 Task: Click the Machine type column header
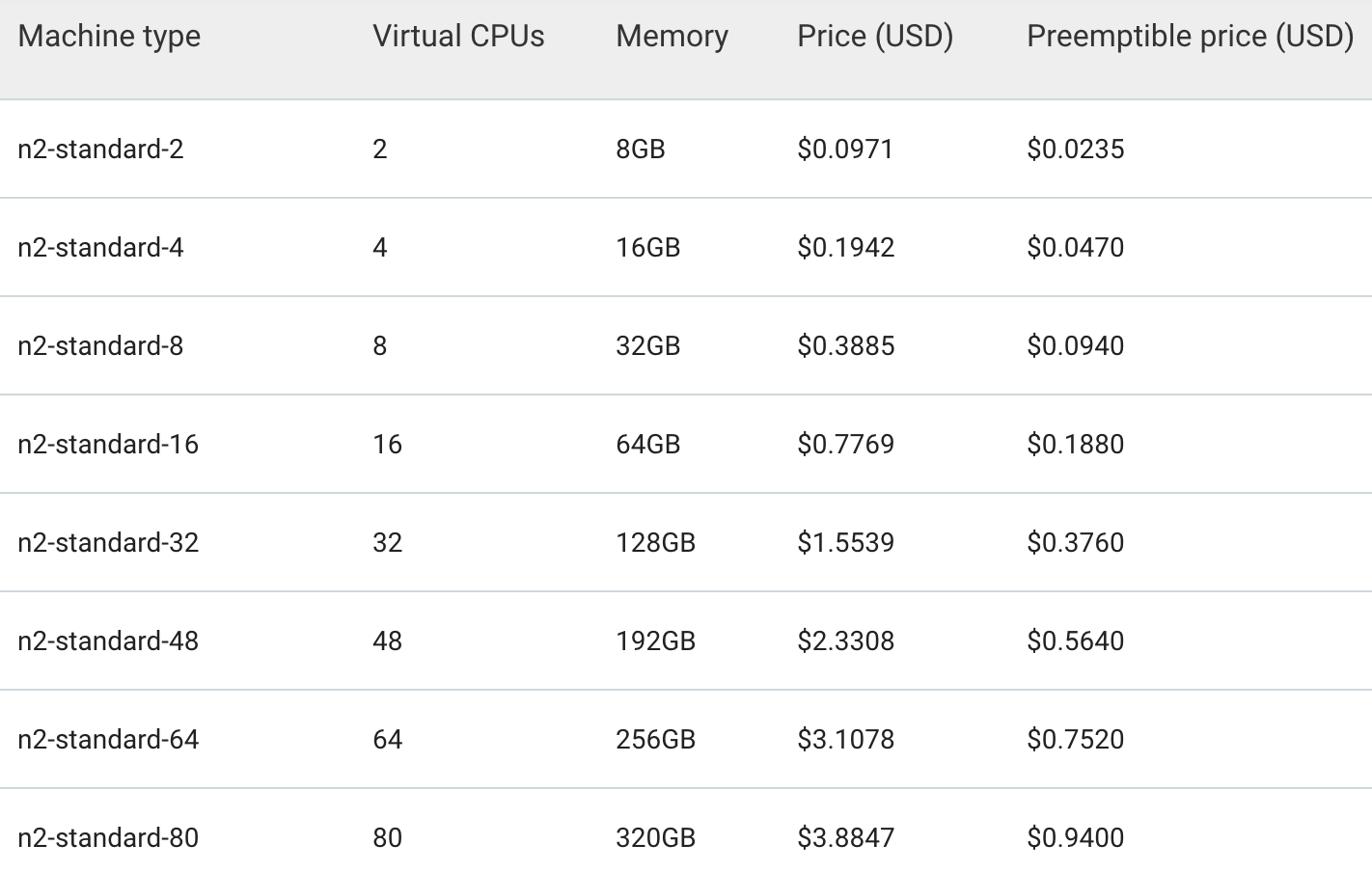[x=109, y=37]
